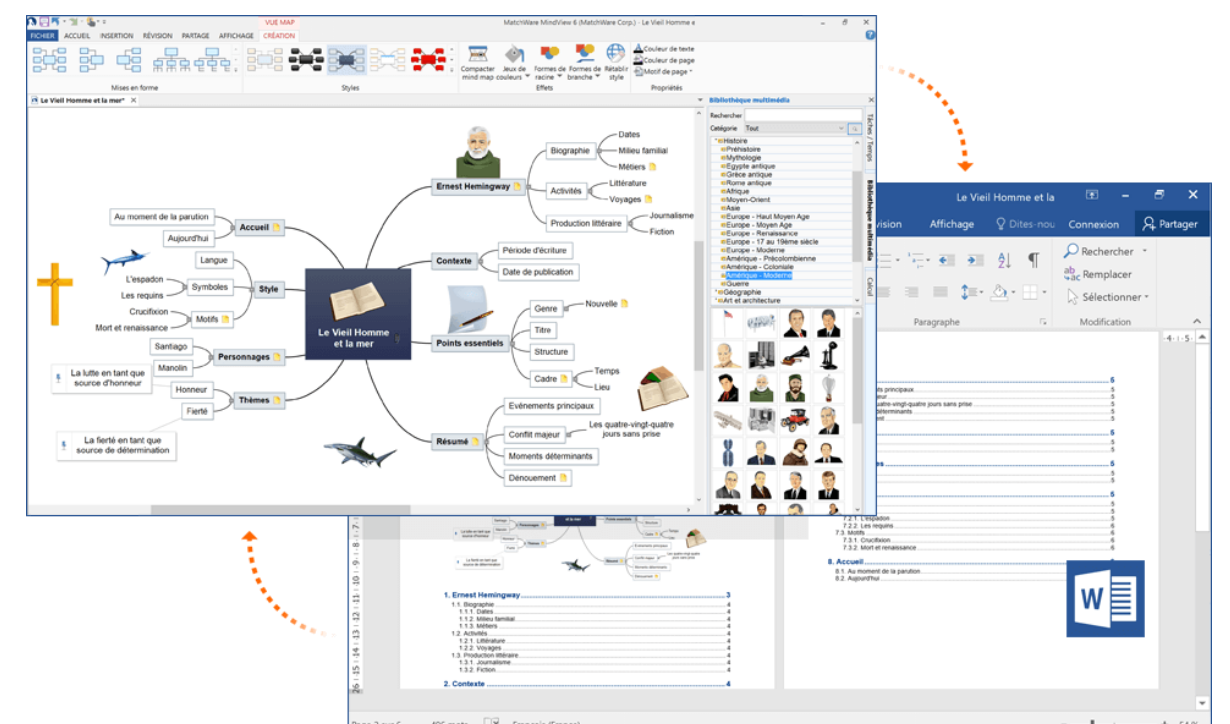Click the Word decrease indent icon
This screenshot has height=724, width=1230.
pyautogui.click(x=946, y=260)
